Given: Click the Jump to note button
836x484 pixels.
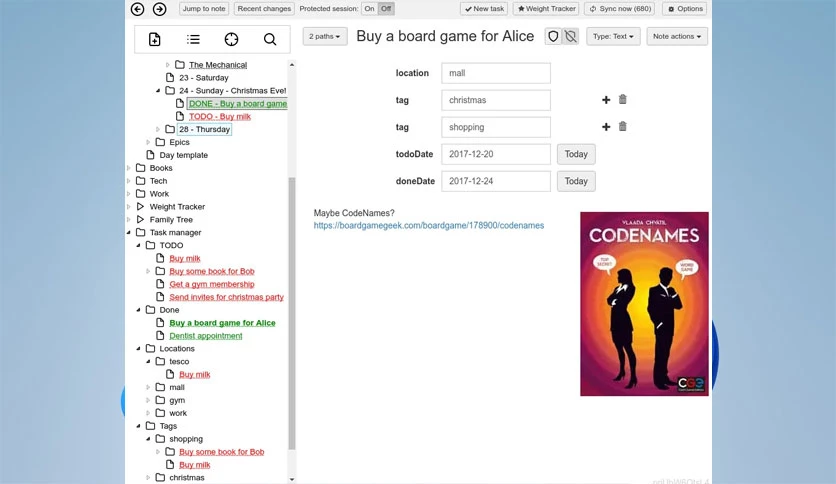Looking at the screenshot, I should click(x=204, y=9).
